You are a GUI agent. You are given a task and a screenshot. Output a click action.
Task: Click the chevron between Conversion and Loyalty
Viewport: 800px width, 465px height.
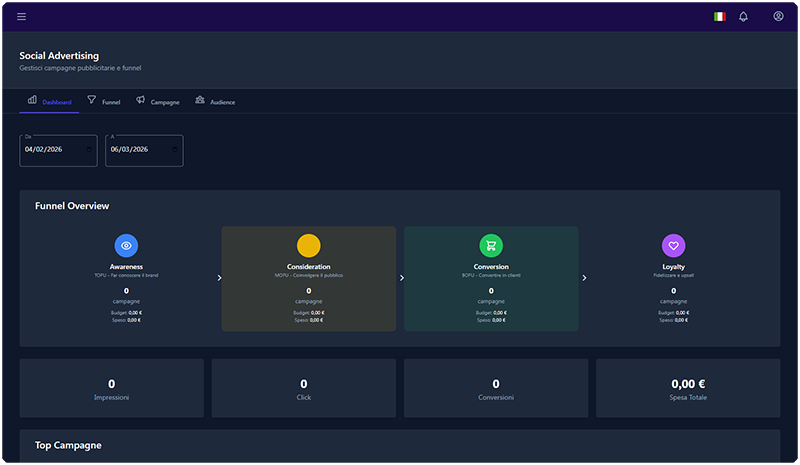[584, 278]
